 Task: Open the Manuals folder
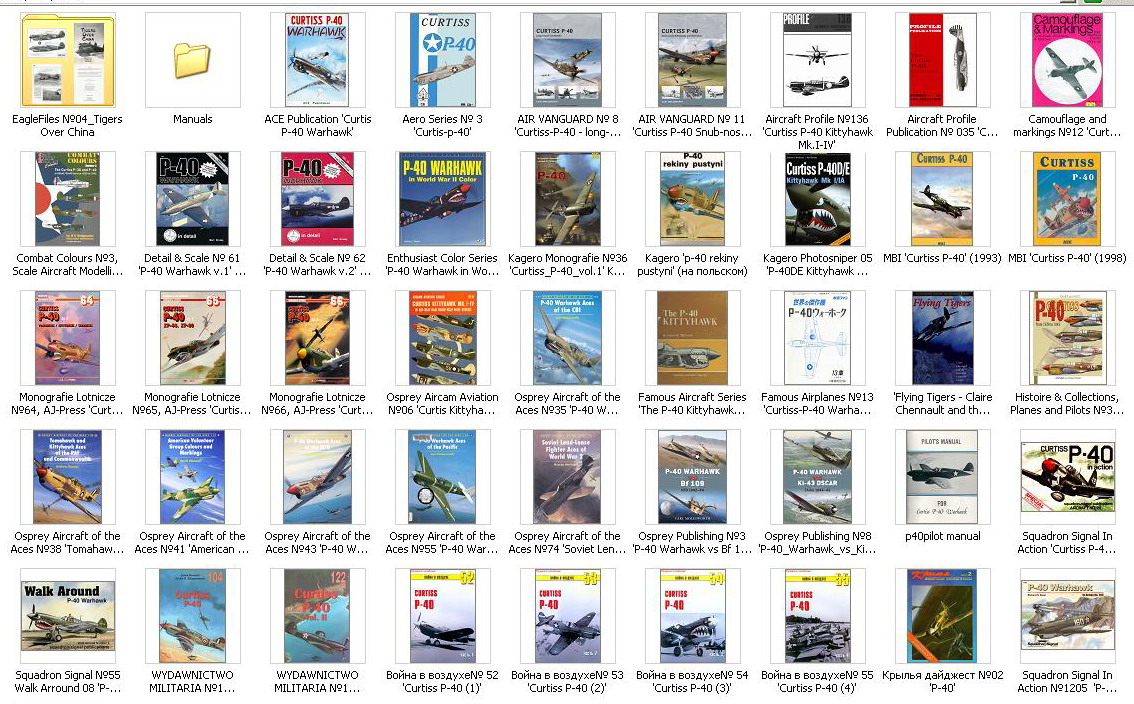tap(192, 62)
